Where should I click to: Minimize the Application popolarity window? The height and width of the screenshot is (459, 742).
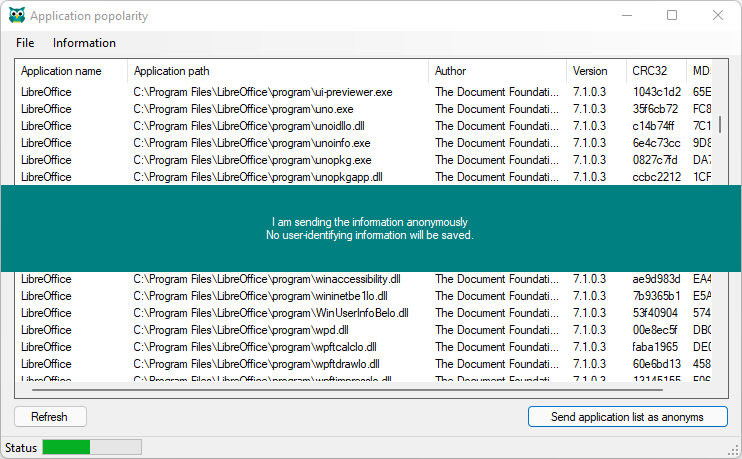627,15
